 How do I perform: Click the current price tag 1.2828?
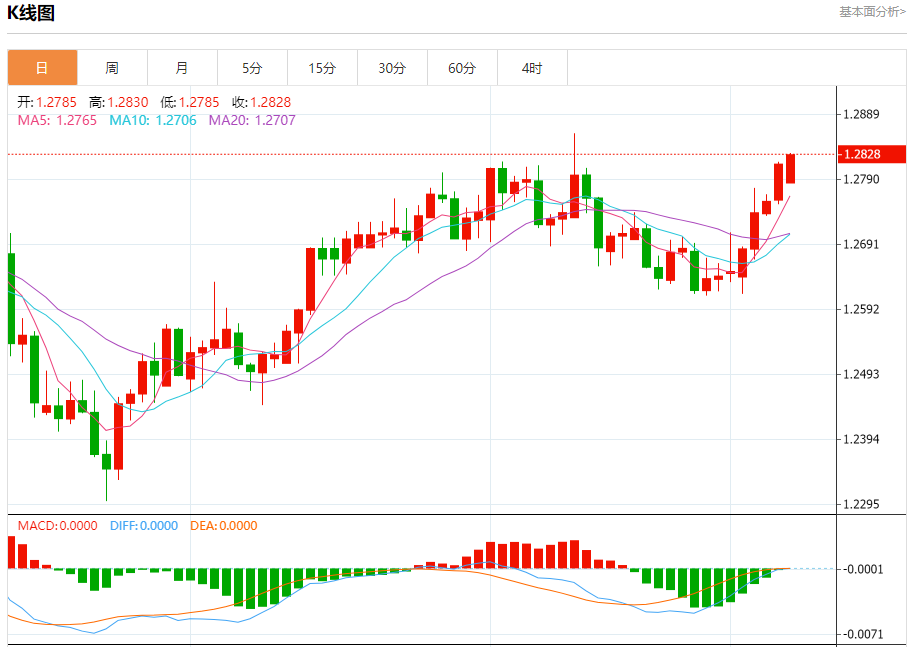coord(872,154)
